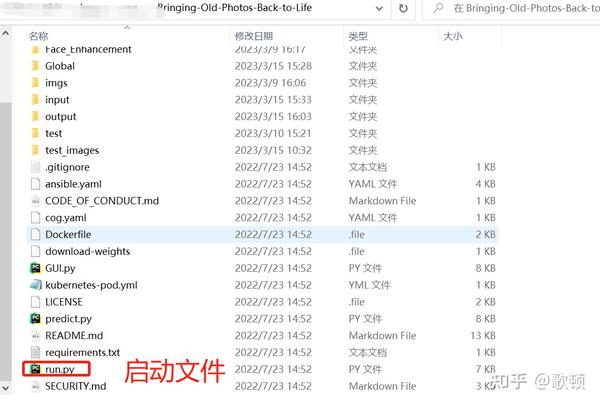Click the search magnifier icon
The height and width of the screenshot is (406, 600).
(439, 8)
